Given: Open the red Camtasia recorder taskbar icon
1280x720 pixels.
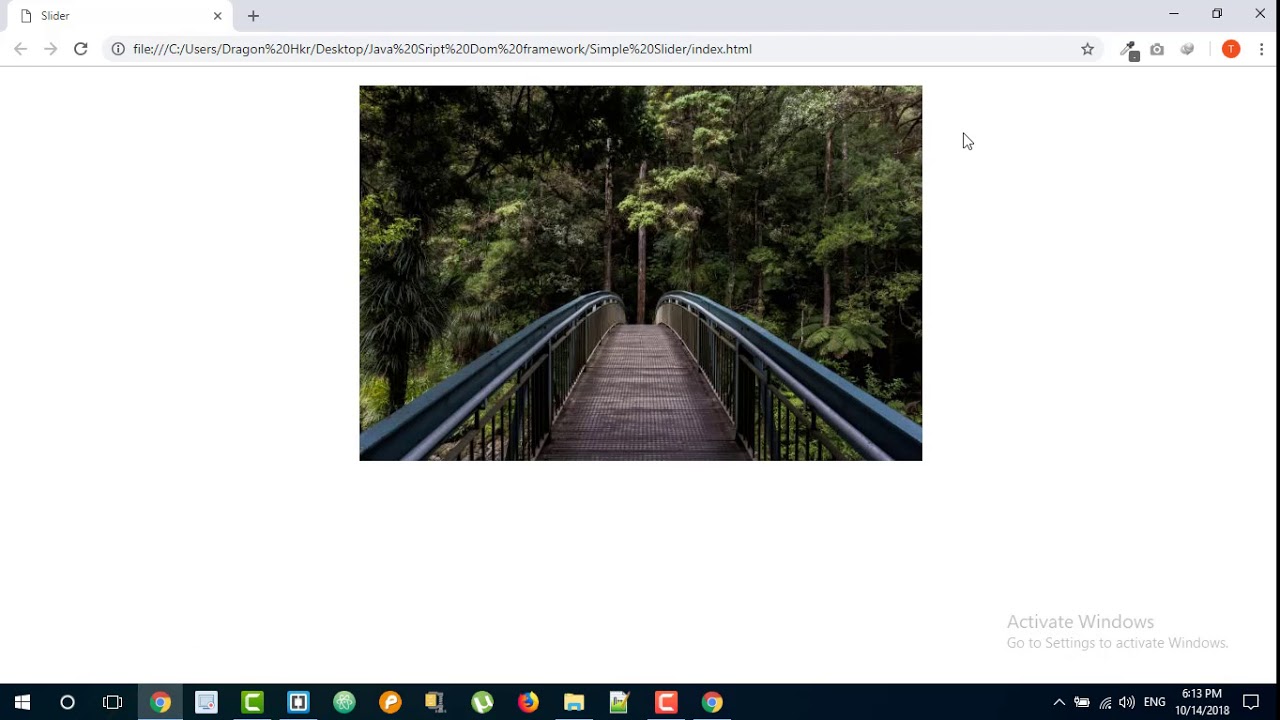Looking at the screenshot, I should pyautogui.click(x=666, y=702).
